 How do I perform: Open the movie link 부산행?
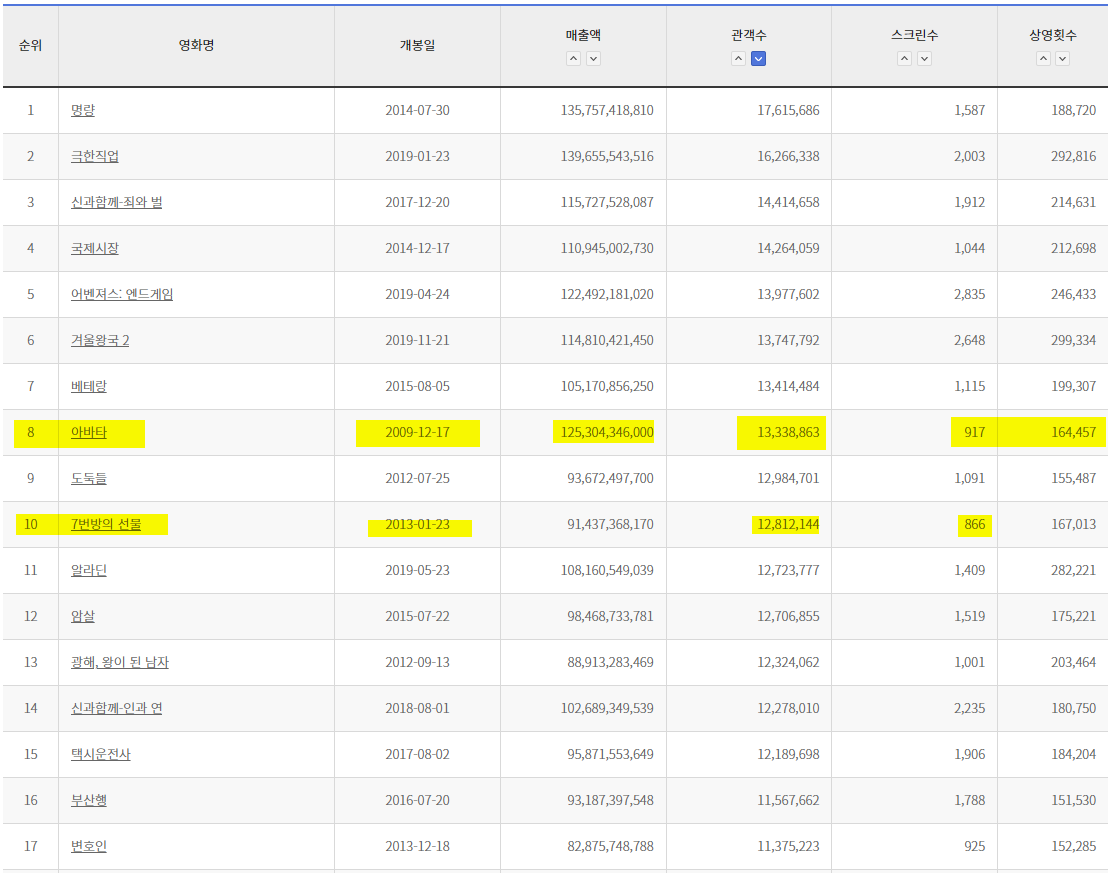(89, 800)
